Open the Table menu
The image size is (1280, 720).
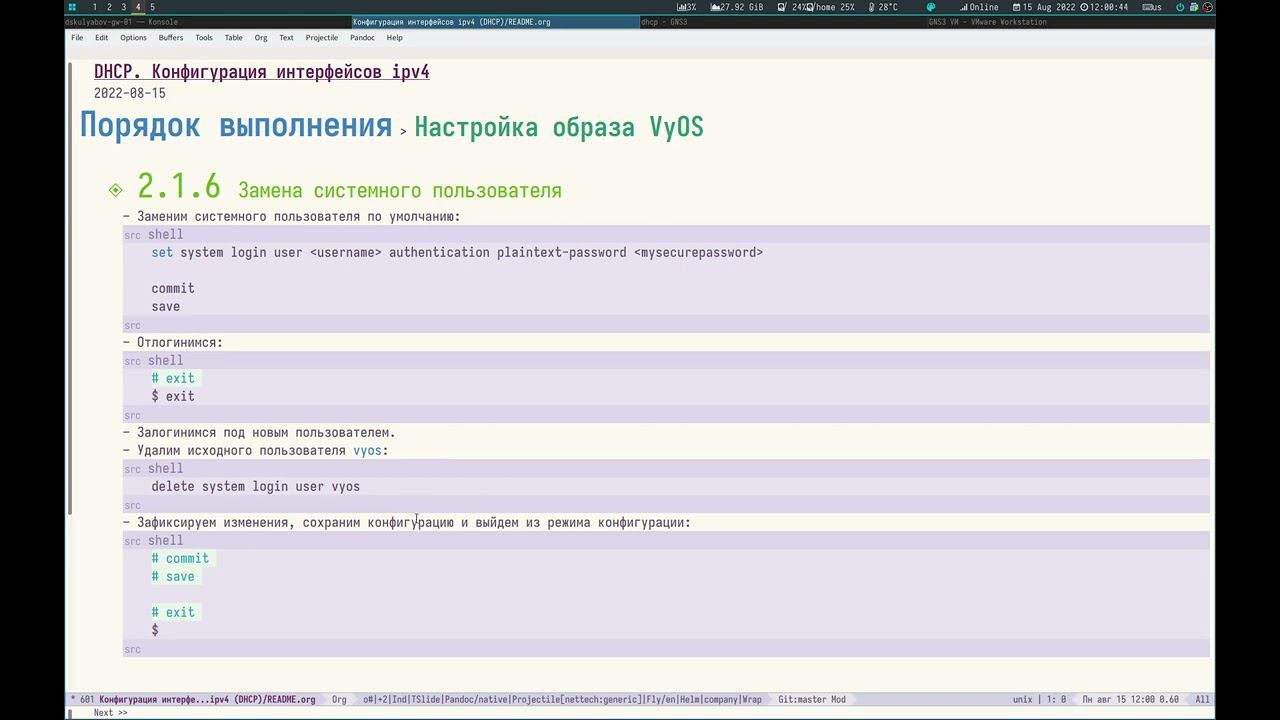[234, 38]
